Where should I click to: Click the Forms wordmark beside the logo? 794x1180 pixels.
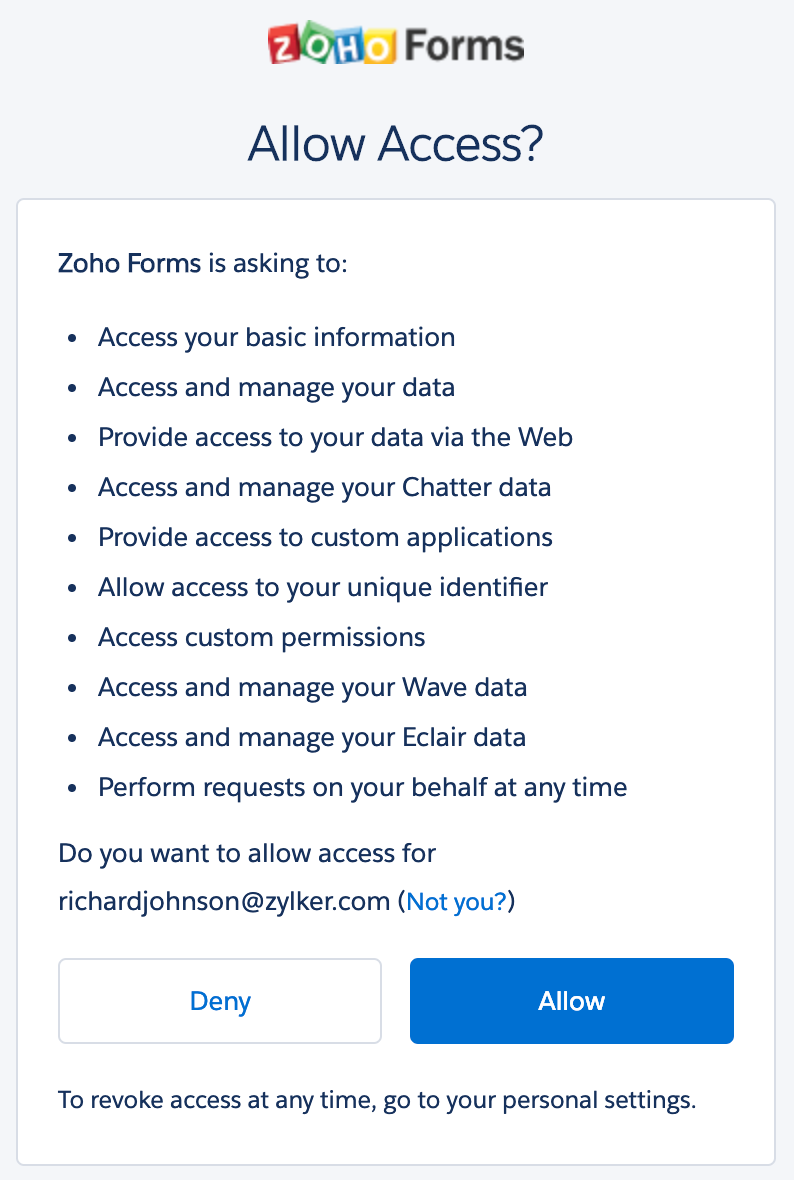click(x=462, y=46)
